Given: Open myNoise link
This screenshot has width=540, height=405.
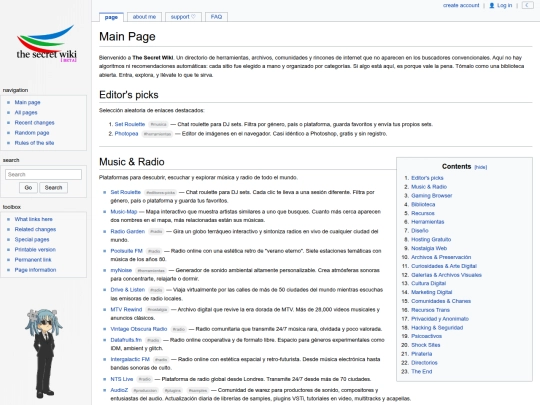Looking at the screenshot, I should pos(121,270).
